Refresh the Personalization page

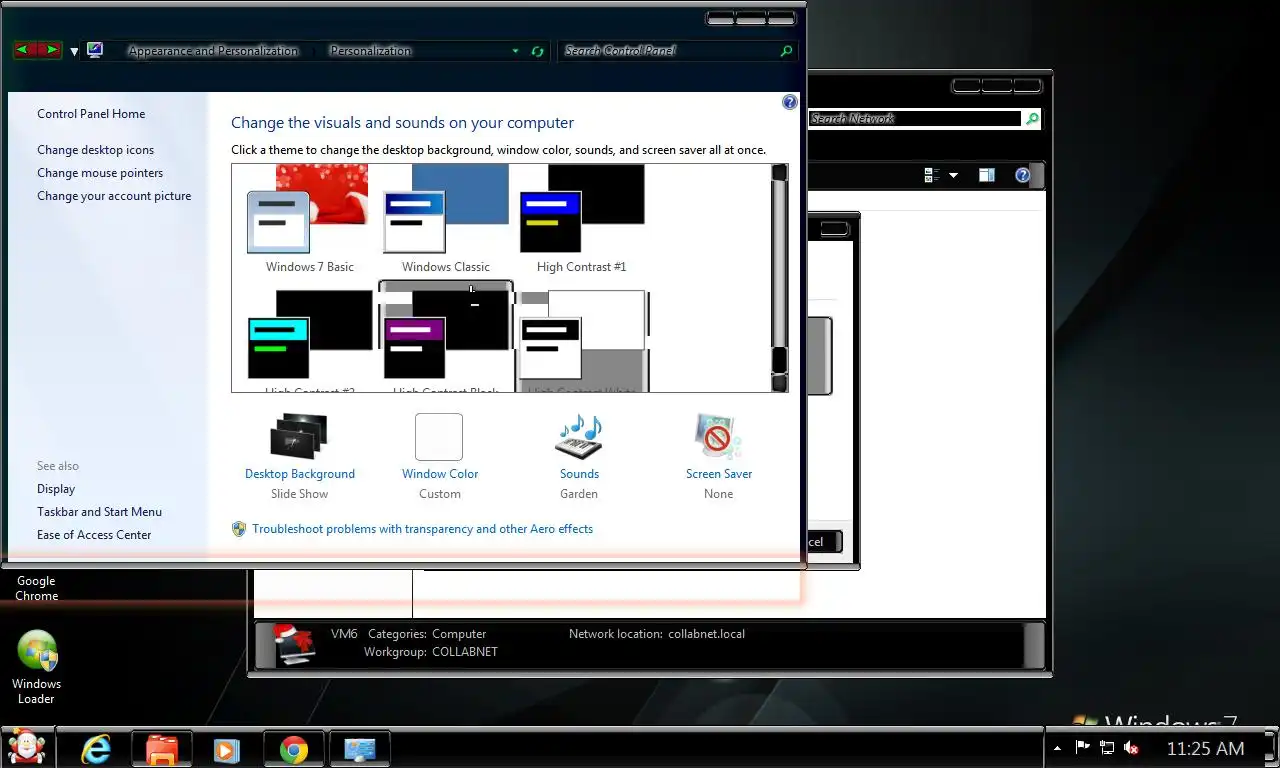(x=537, y=51)
